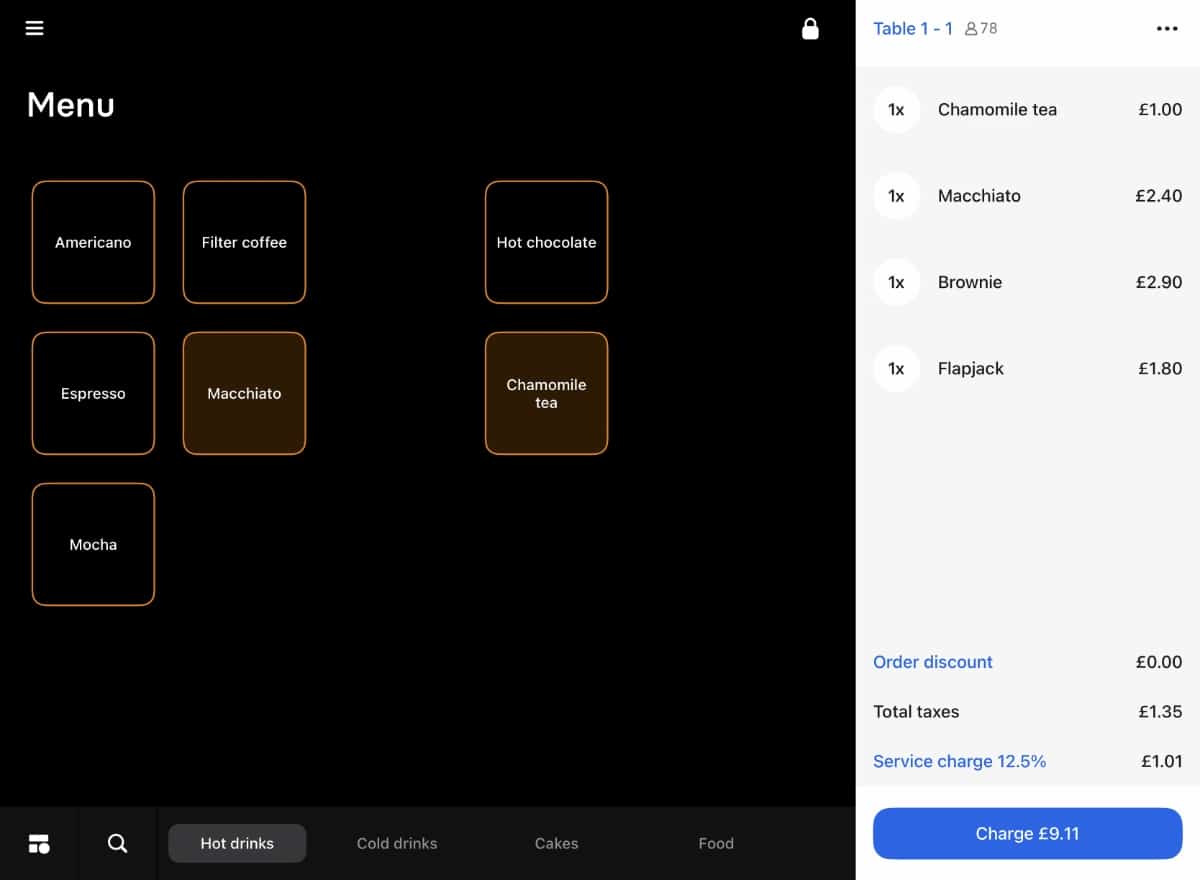Click the total taxes amount £1.35

1160,712
